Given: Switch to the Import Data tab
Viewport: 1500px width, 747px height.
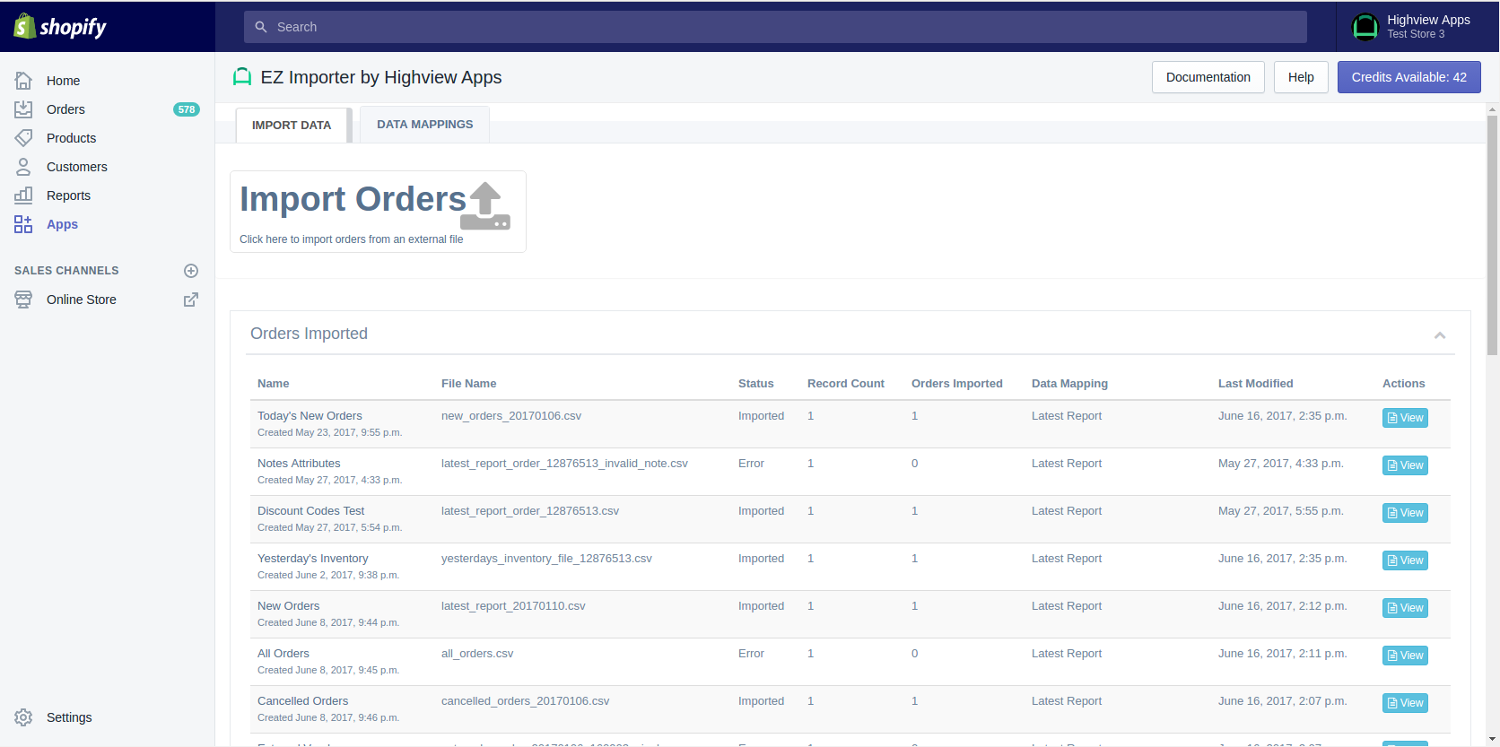Looking at the screenshot, I should coord(291,125).
